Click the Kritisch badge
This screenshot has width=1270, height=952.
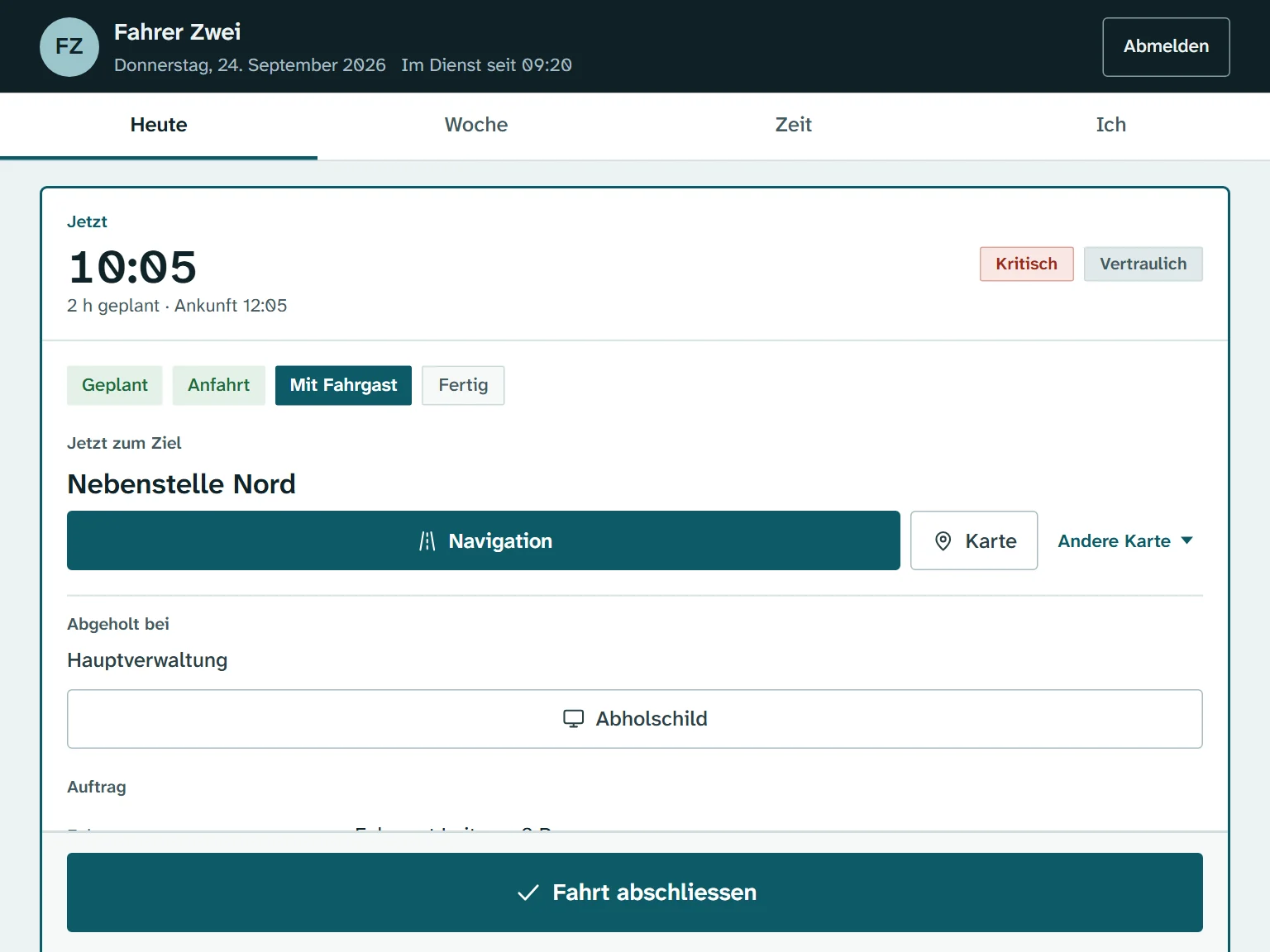tap(1027, 264)
